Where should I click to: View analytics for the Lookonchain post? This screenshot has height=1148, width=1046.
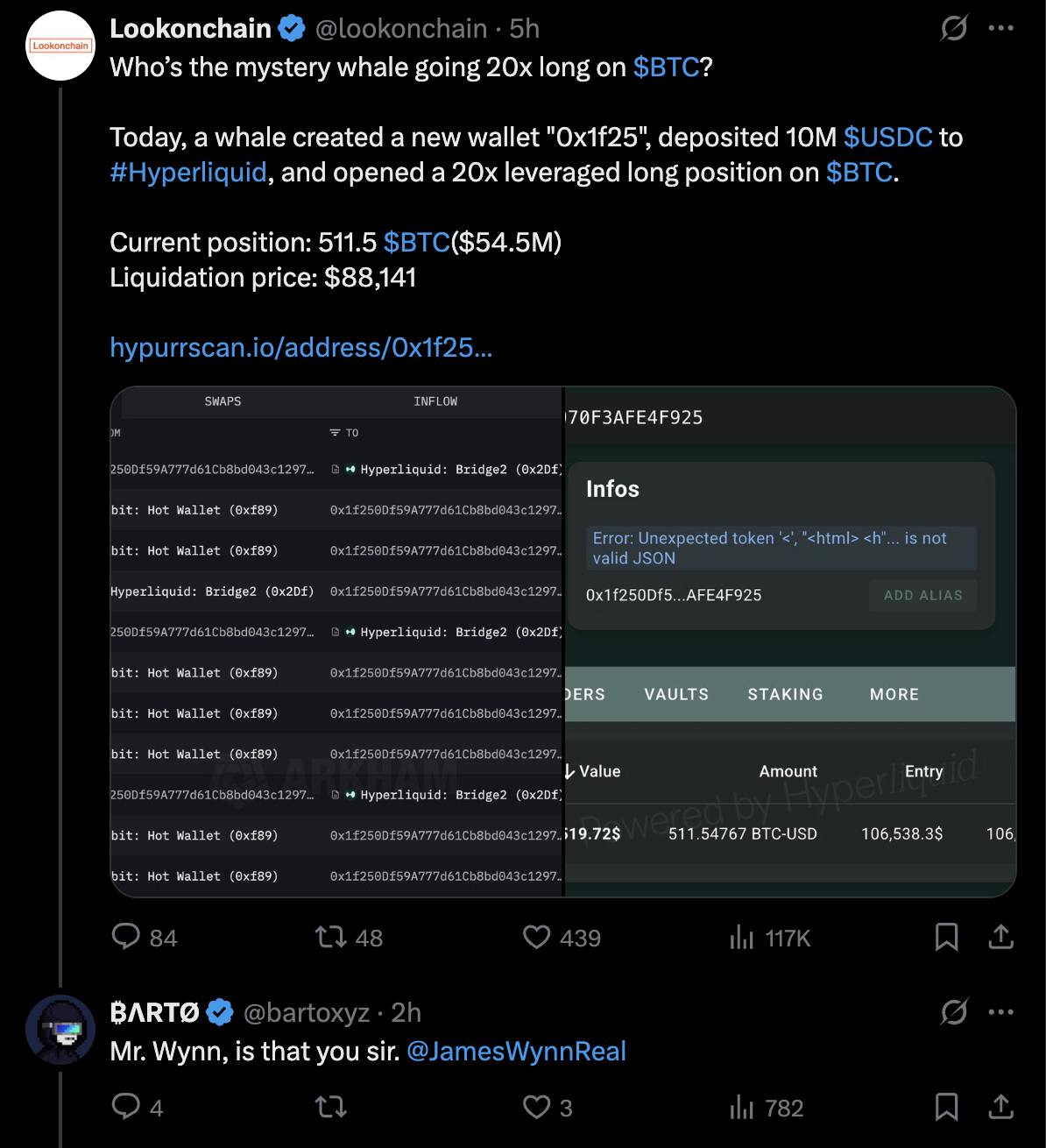pos(741,938)
